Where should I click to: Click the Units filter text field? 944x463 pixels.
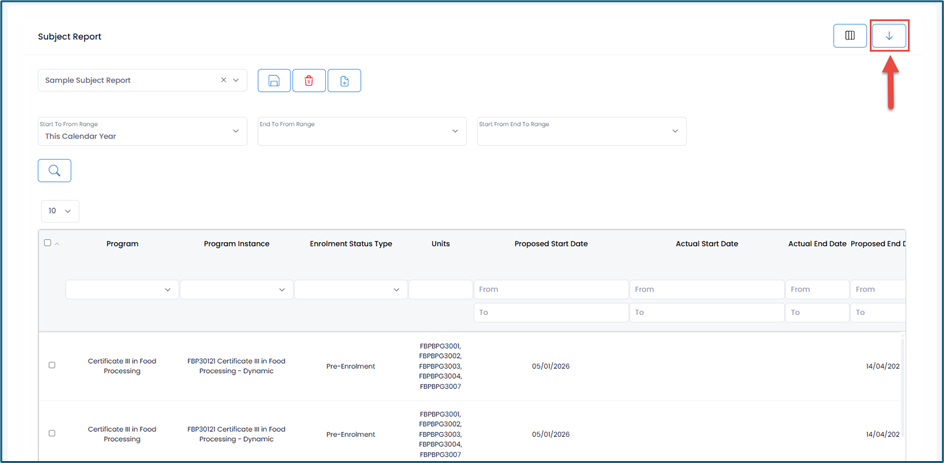click(440, 290)
